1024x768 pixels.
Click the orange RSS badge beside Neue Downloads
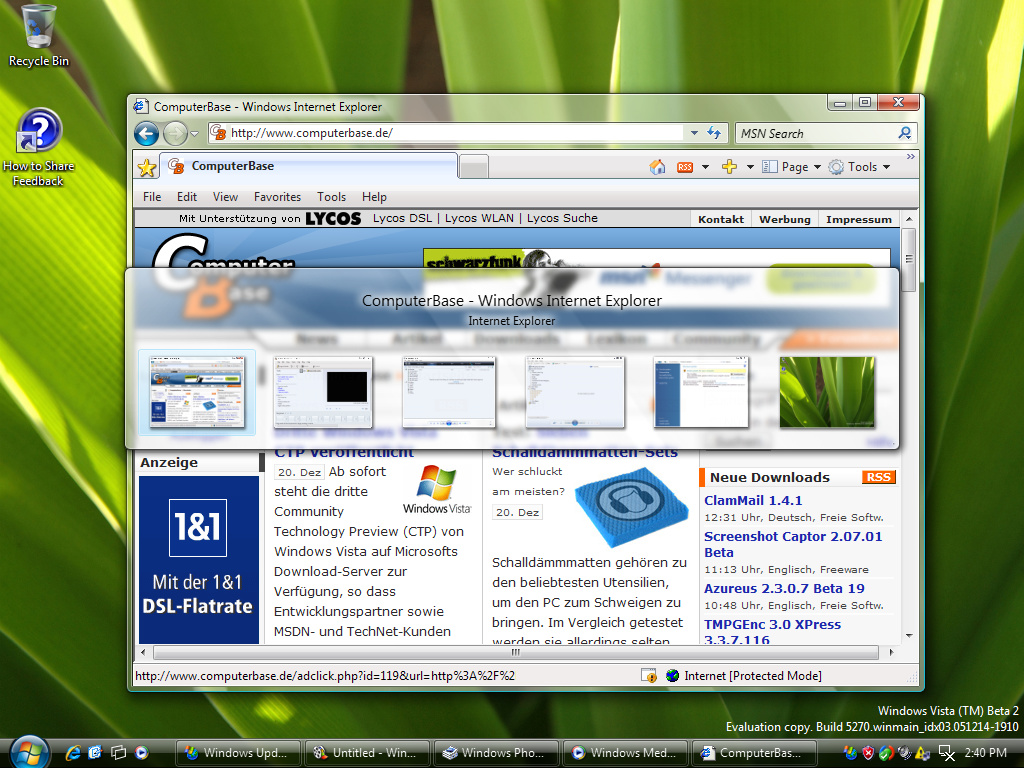click(878, 477)
